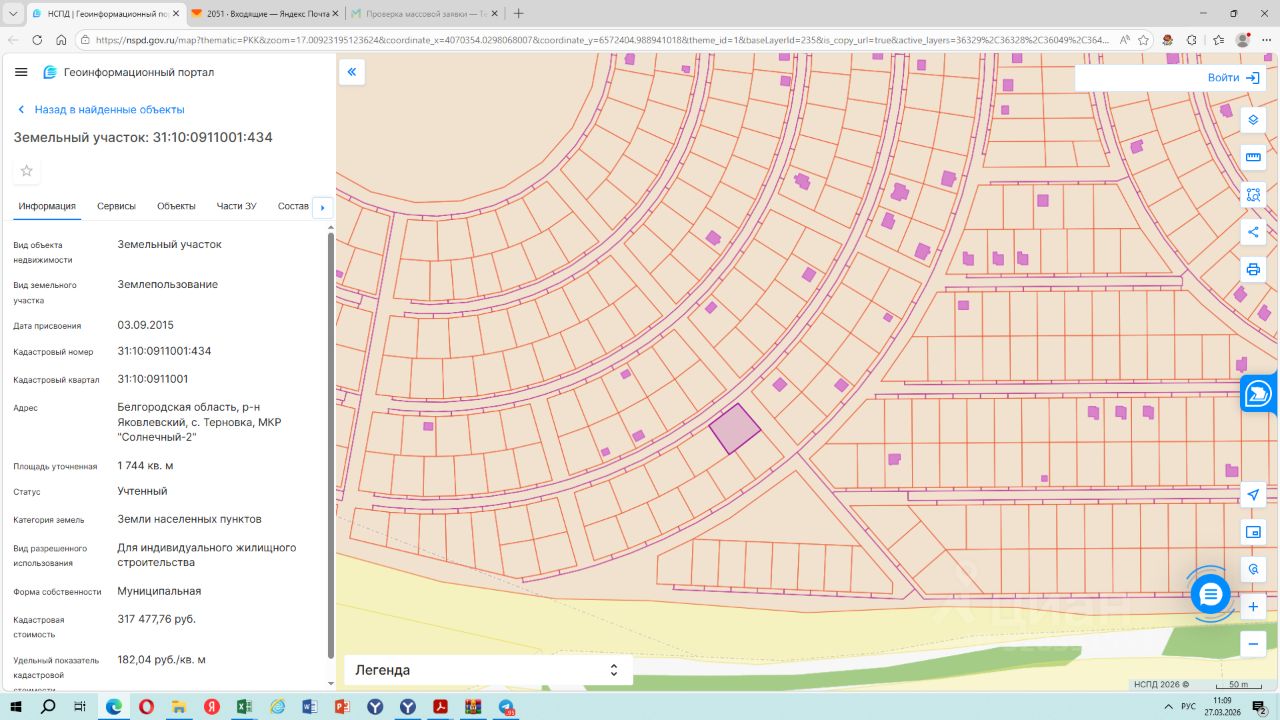
Task: Activate the area selection search tool
Action: (x=1253, y=195)
